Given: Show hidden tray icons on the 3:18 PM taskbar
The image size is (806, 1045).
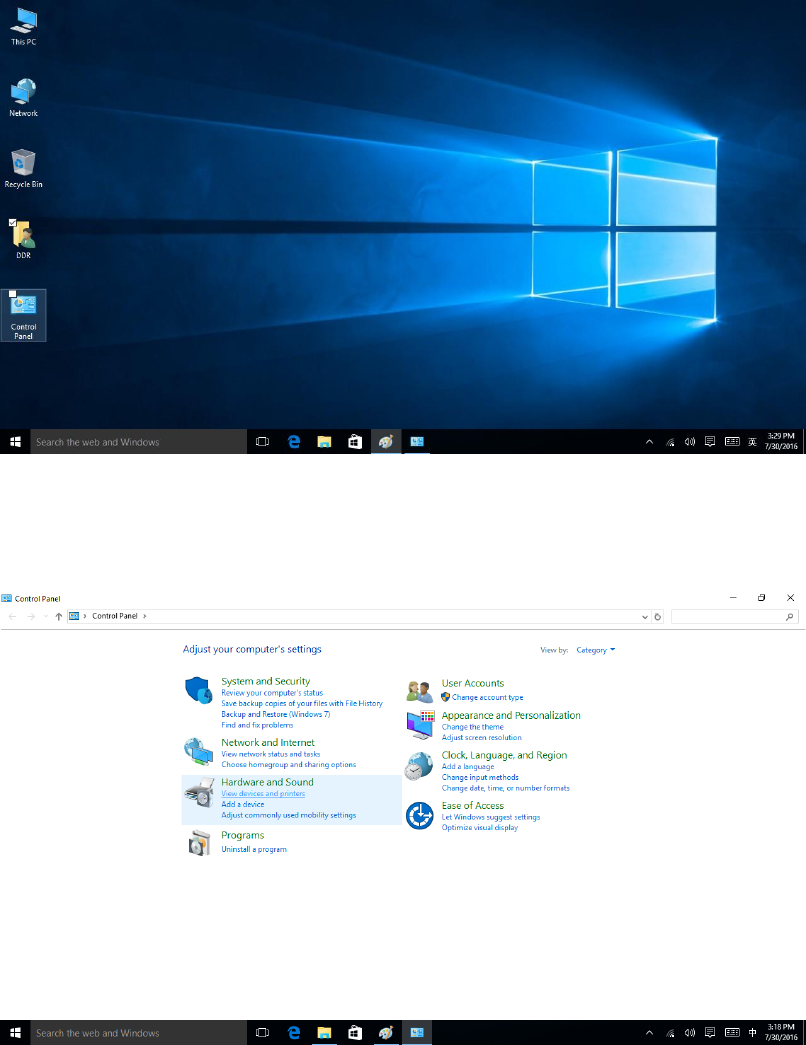Looking at the screenshot, I should pyautogui.click(x=649, y=1032).
